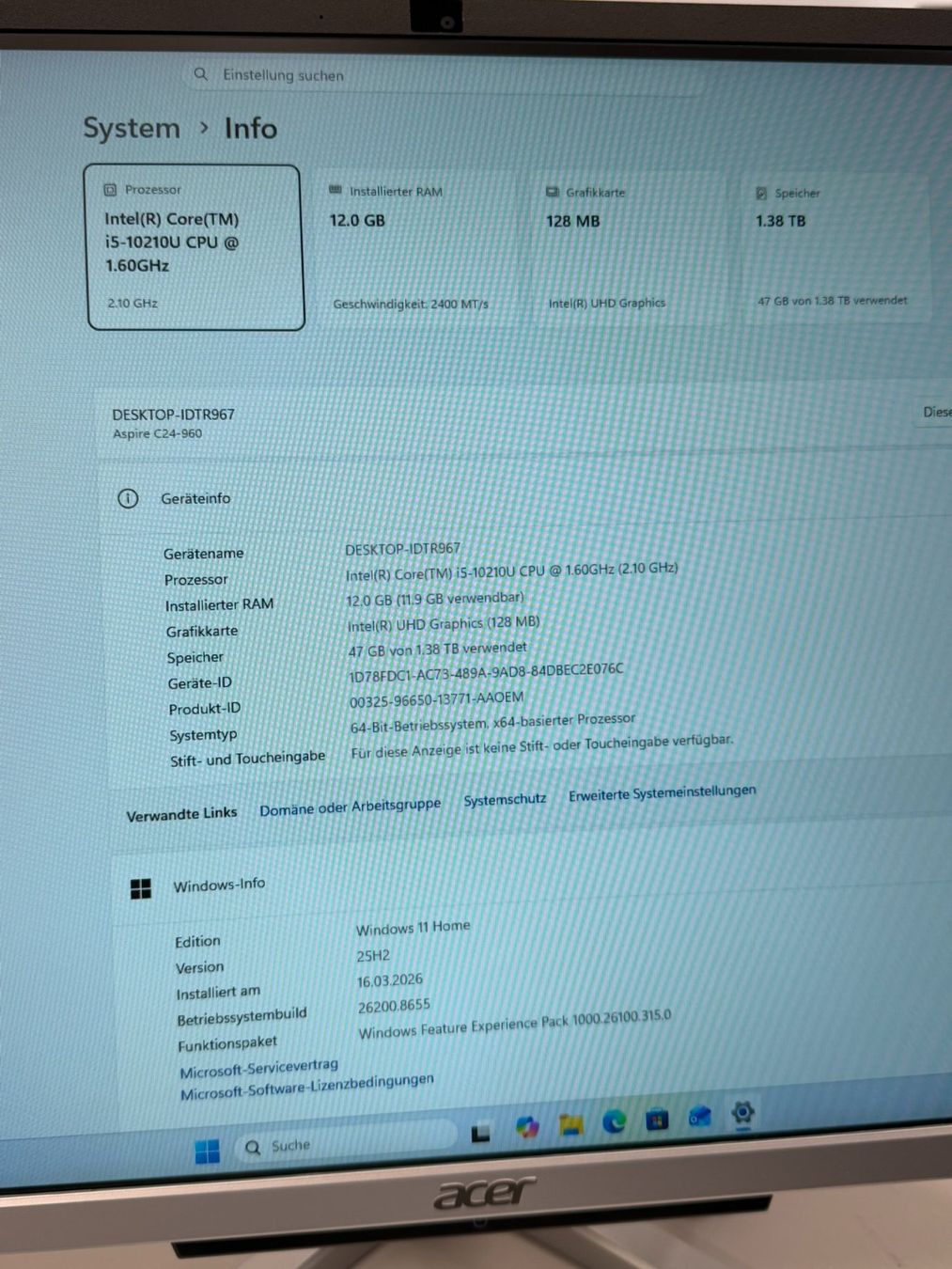
Task: Open File Explorer from the taskbar
Action: point(570,1124)
